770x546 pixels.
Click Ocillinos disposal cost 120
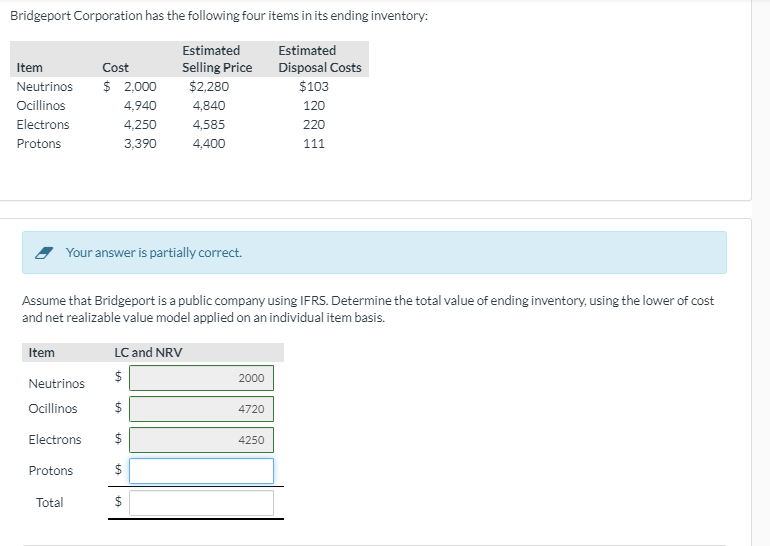(314, 106)
